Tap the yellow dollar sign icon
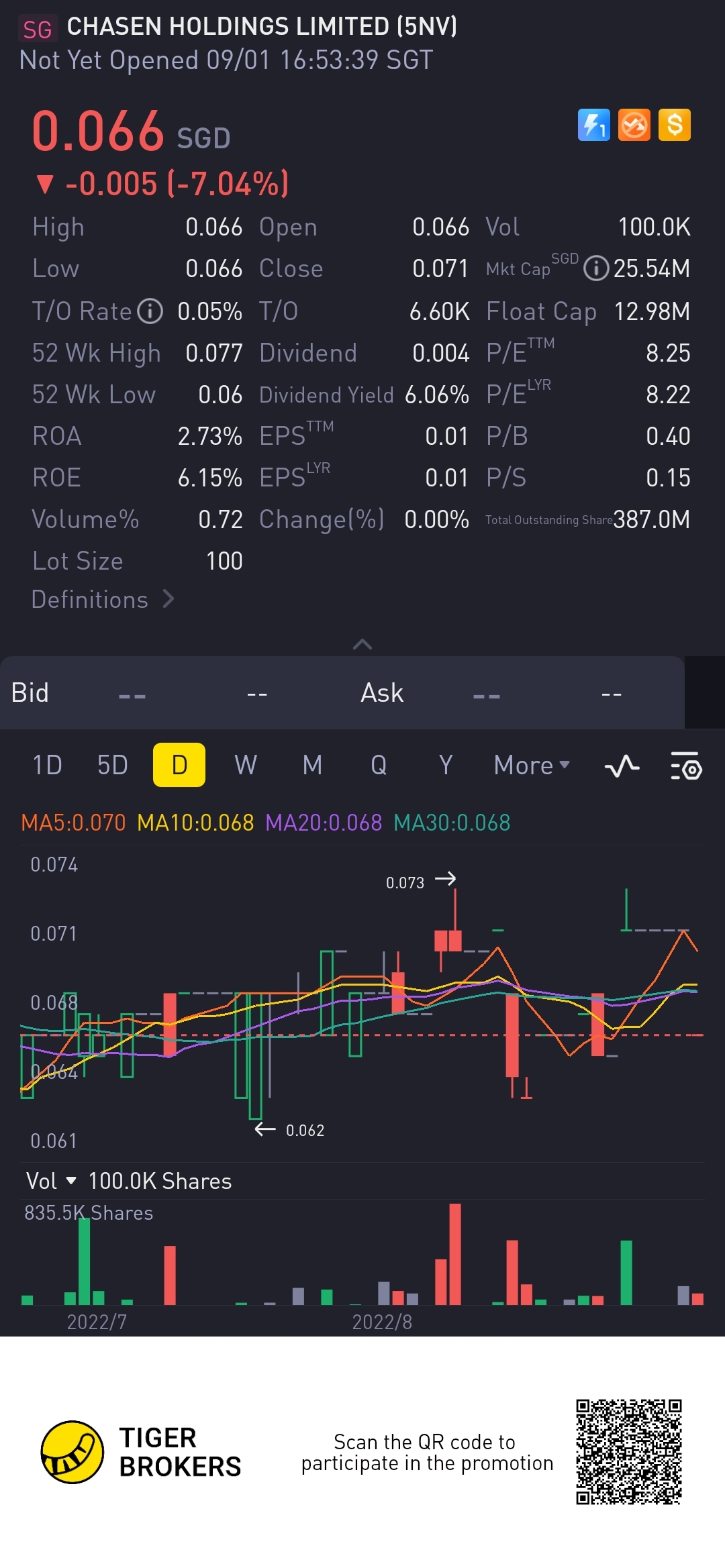 674,125
